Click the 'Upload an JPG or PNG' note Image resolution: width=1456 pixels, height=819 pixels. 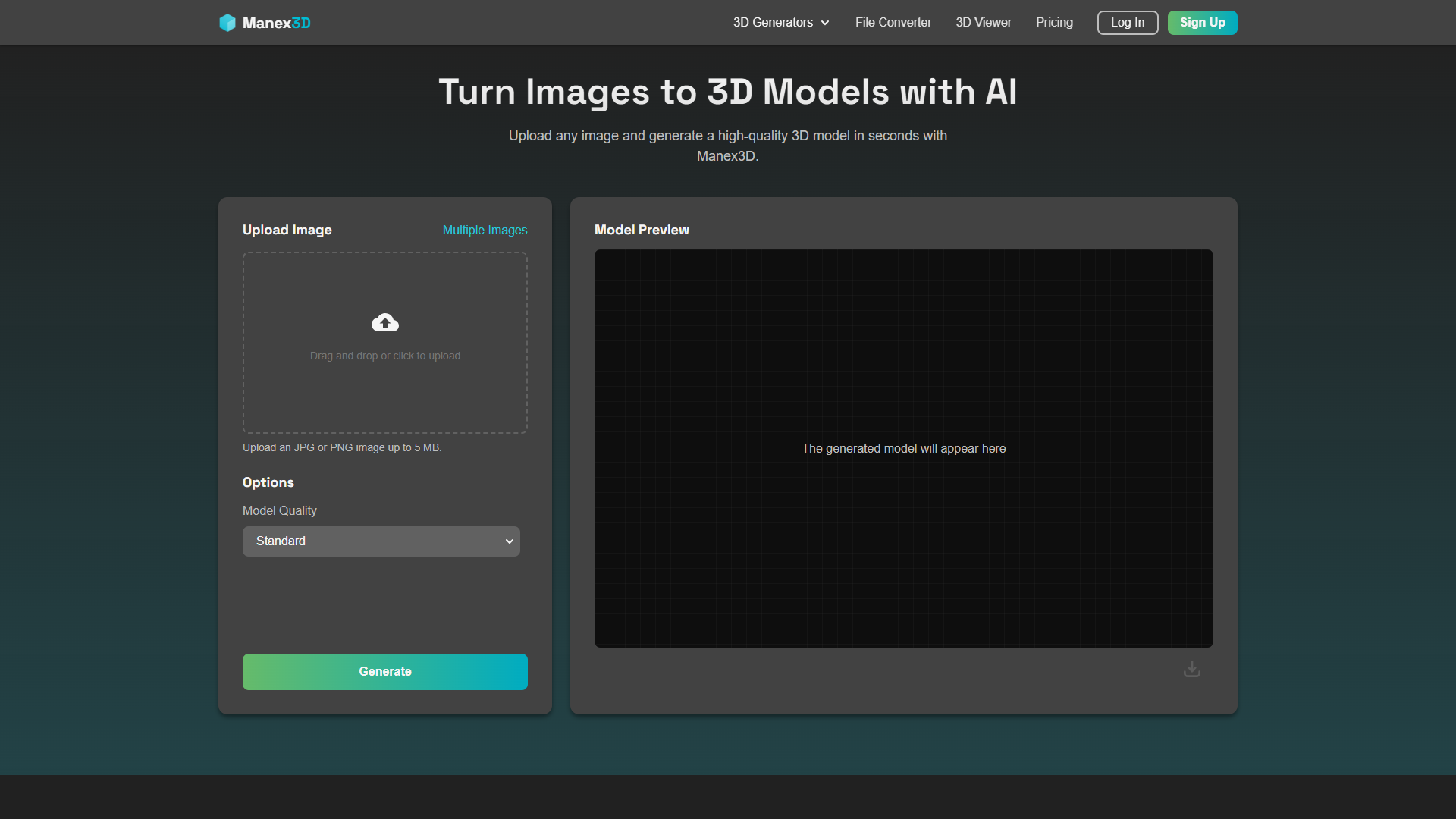342,447
